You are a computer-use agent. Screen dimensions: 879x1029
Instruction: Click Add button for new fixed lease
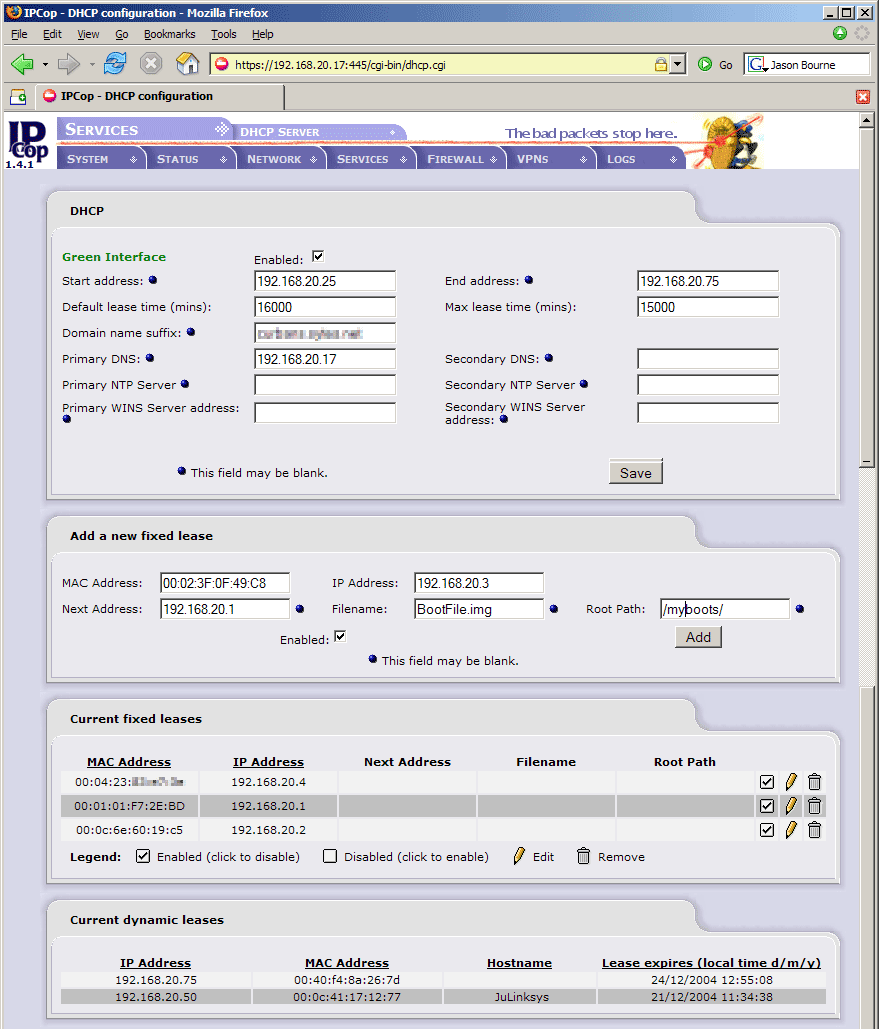click(698, 637)
